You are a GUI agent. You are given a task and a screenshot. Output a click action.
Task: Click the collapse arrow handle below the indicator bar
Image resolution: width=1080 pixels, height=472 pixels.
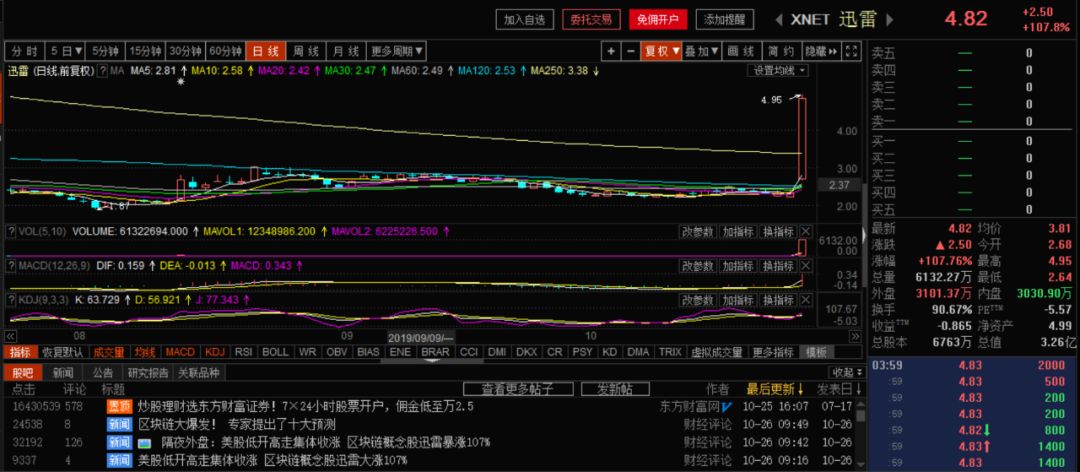(x=433, y=360)
